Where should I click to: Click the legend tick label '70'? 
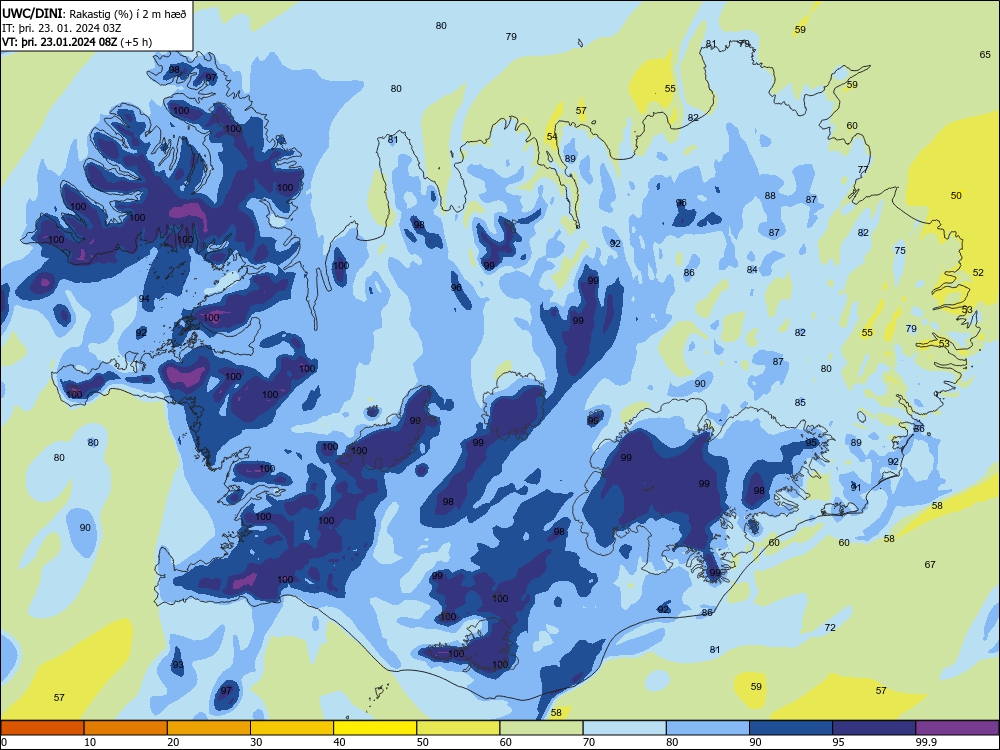pos(589,742)
